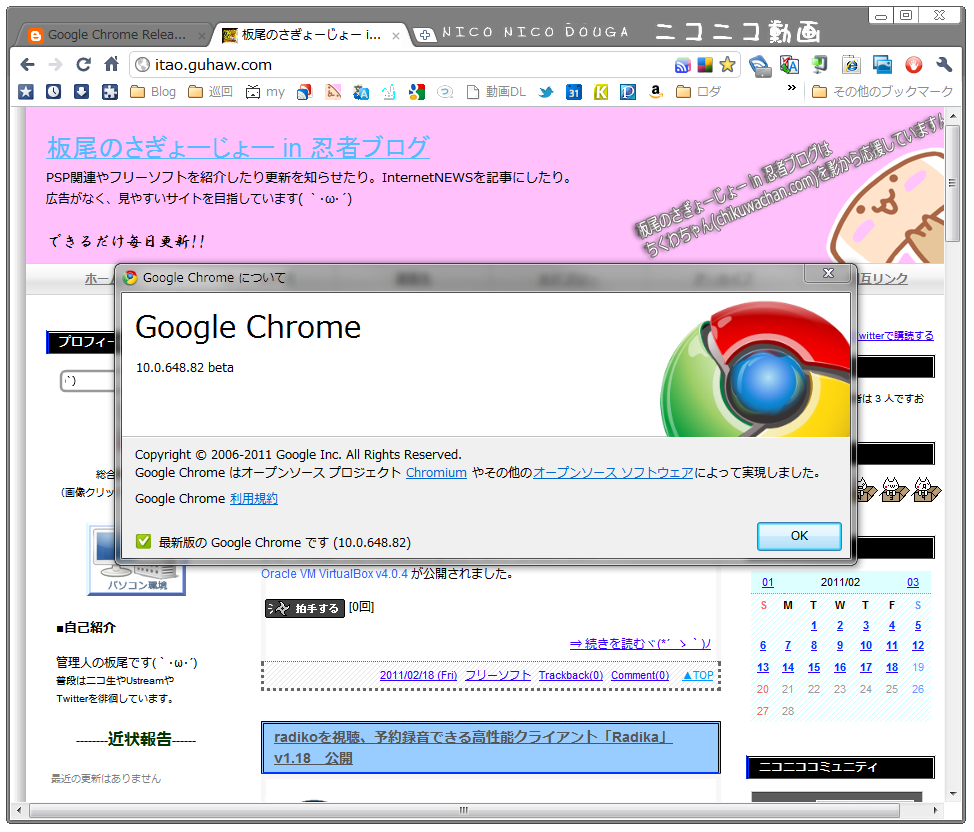
Task: Open the Trackback(0) link
Action: (570, 675)
